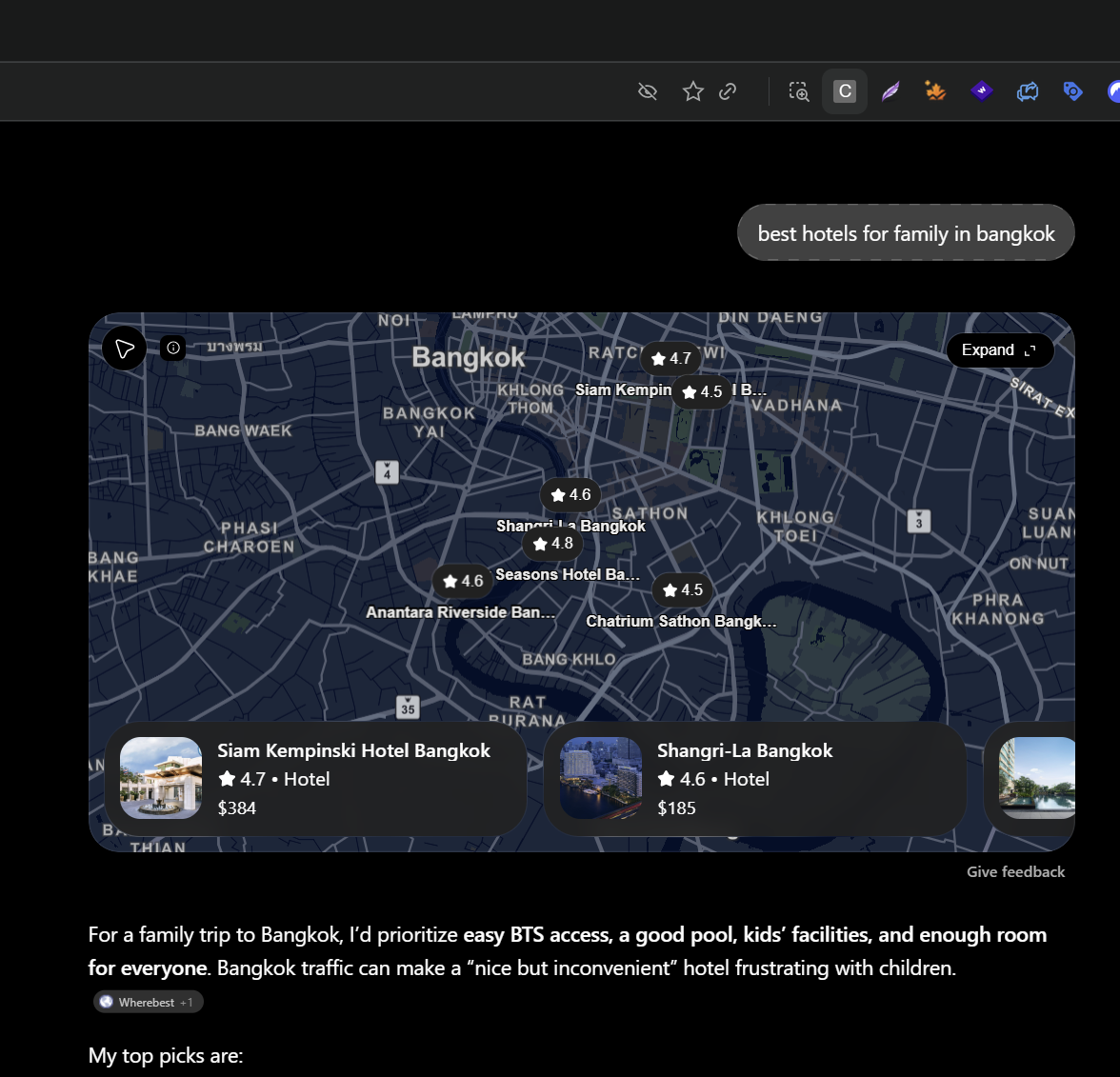Click the crossed-out eye icon in toolbar
The width and height of the screenshot is (1120, 1077).
648,91
